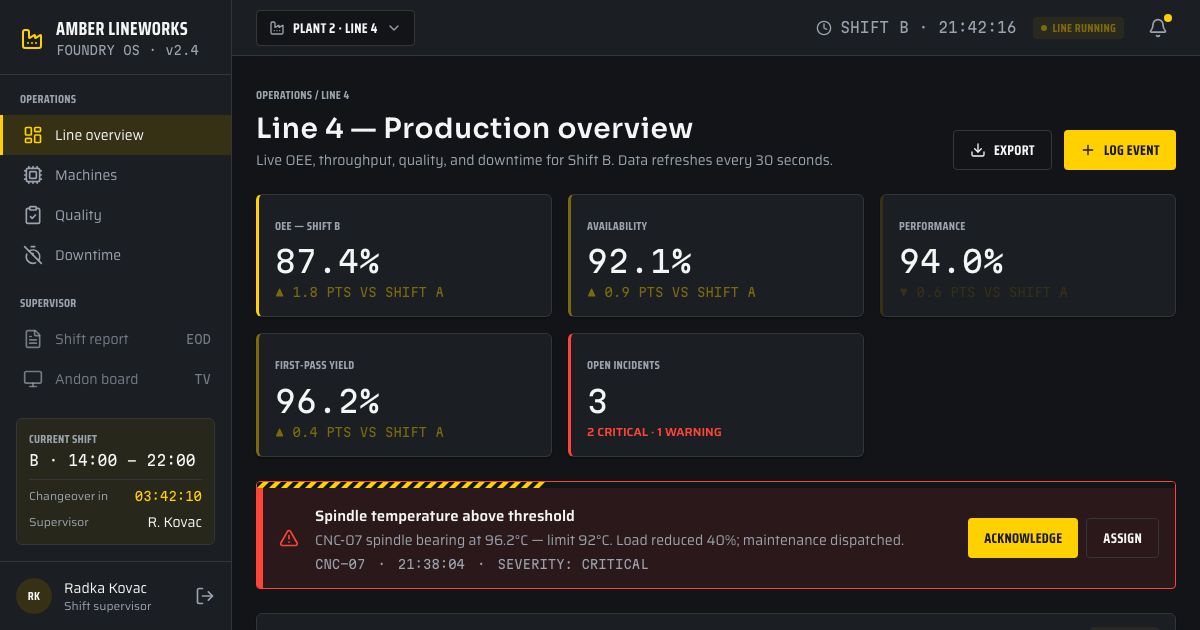
Task: Expand the Plant 2 · Line 4 chevron
Action: (x=394, y=28)
